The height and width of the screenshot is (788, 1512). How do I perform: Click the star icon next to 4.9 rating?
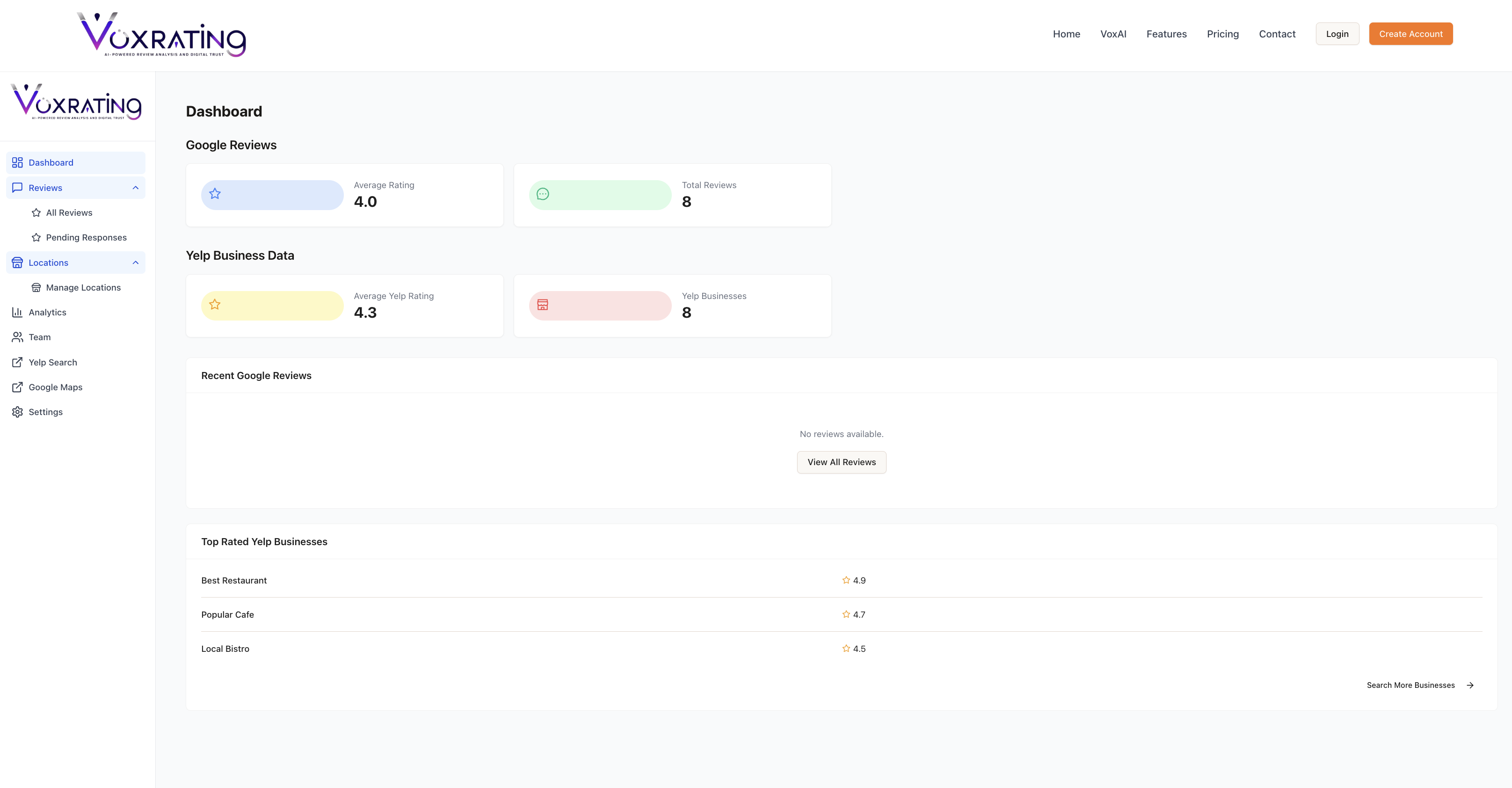846,580
